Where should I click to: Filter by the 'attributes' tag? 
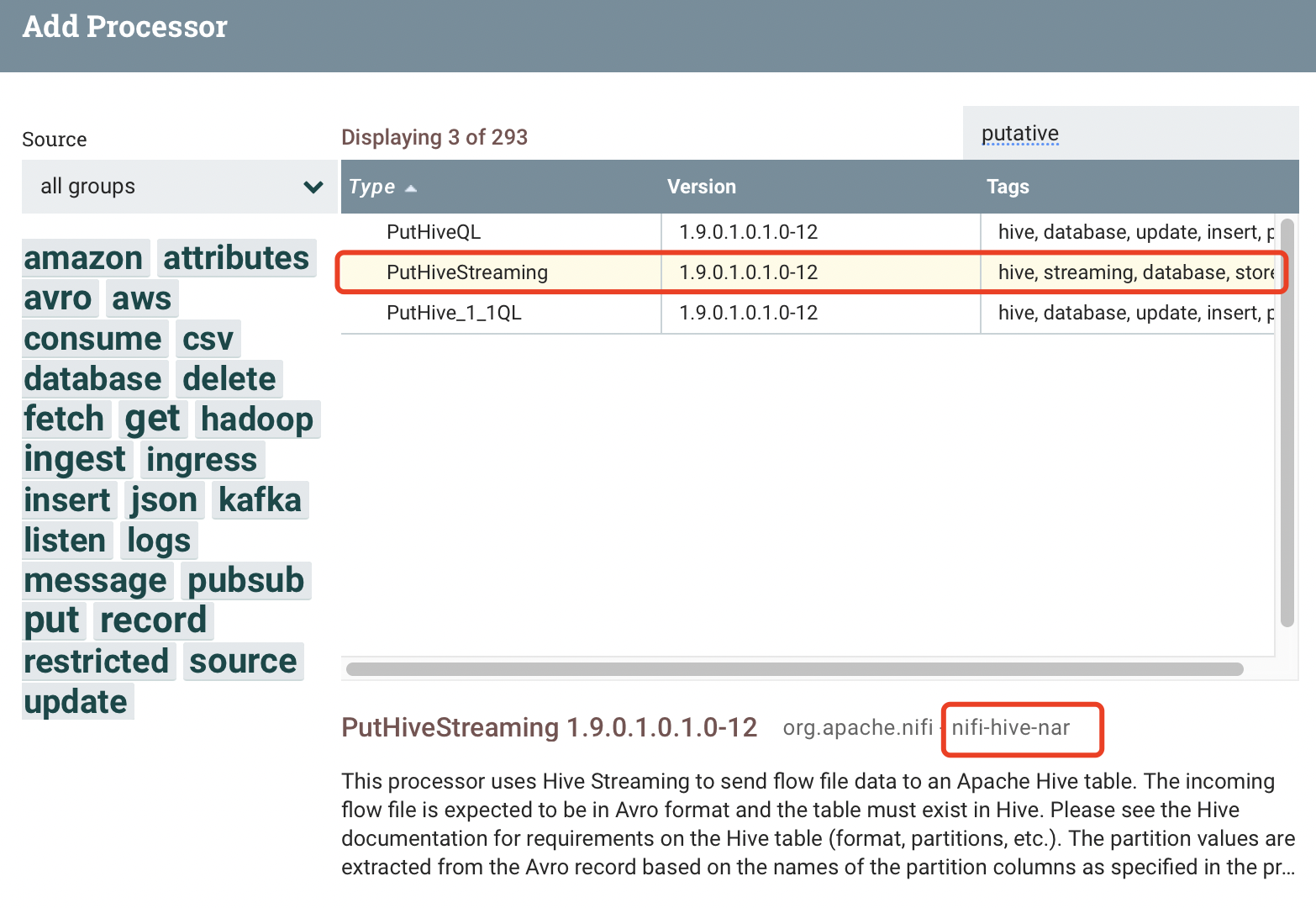click(236, 258)
